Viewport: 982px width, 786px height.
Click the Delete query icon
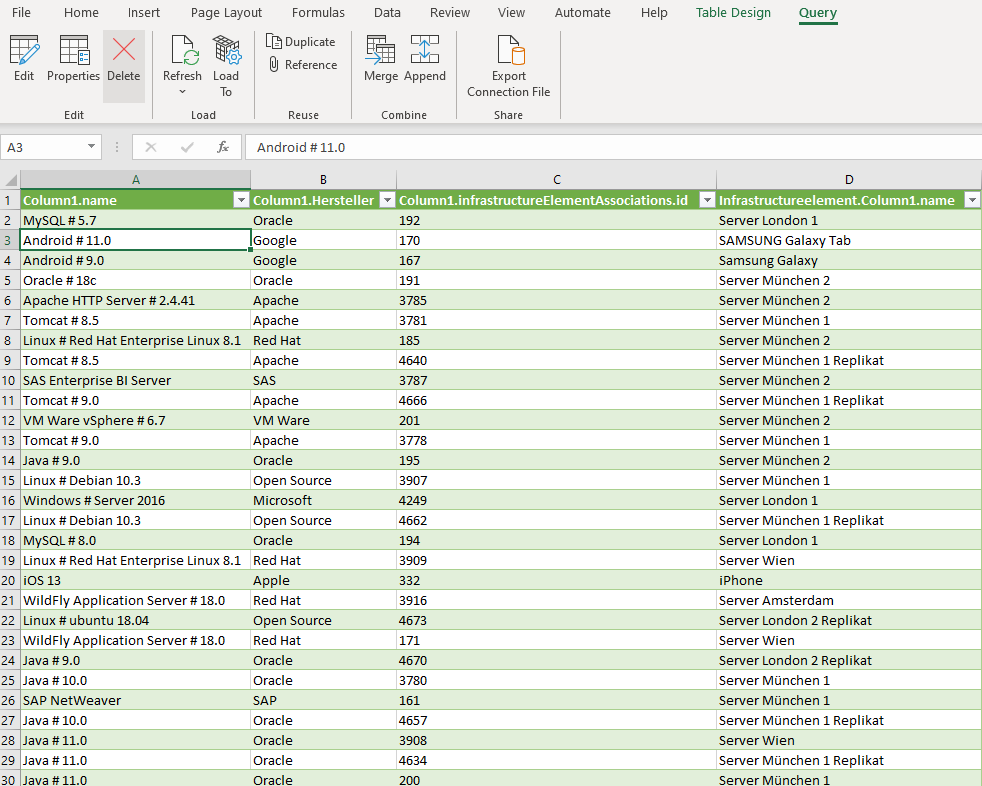click(124, 60)
